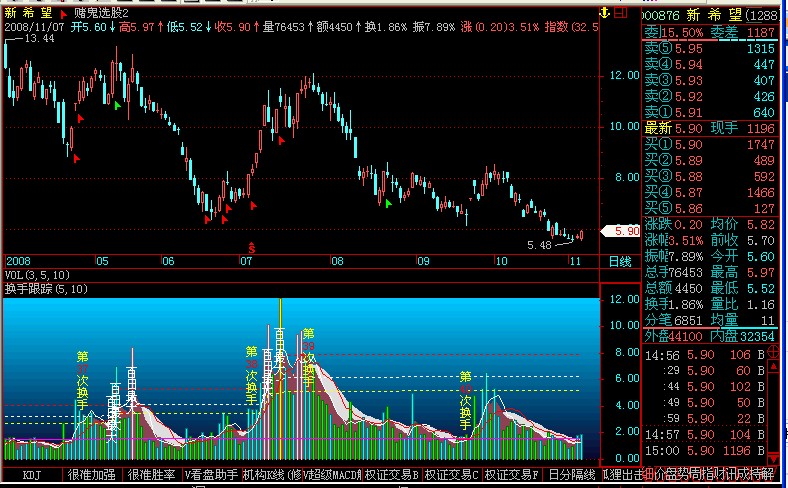Click the 13.44 high price label

click(39, 39)
